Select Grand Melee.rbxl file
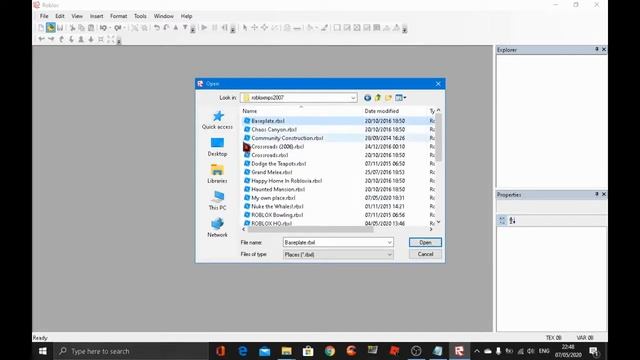 pos(272,172)
